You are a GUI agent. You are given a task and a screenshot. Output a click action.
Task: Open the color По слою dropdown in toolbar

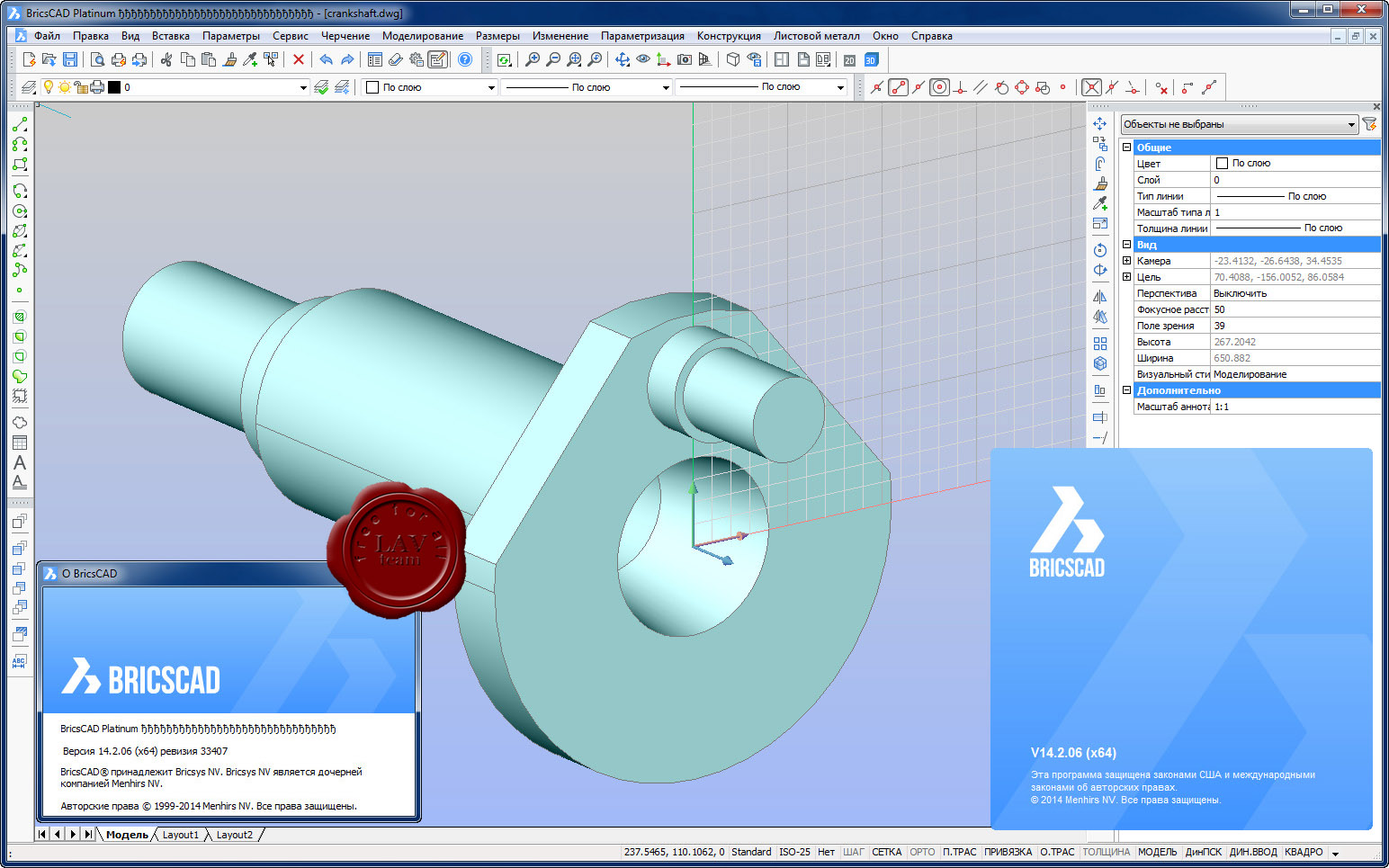click(491, 87)
